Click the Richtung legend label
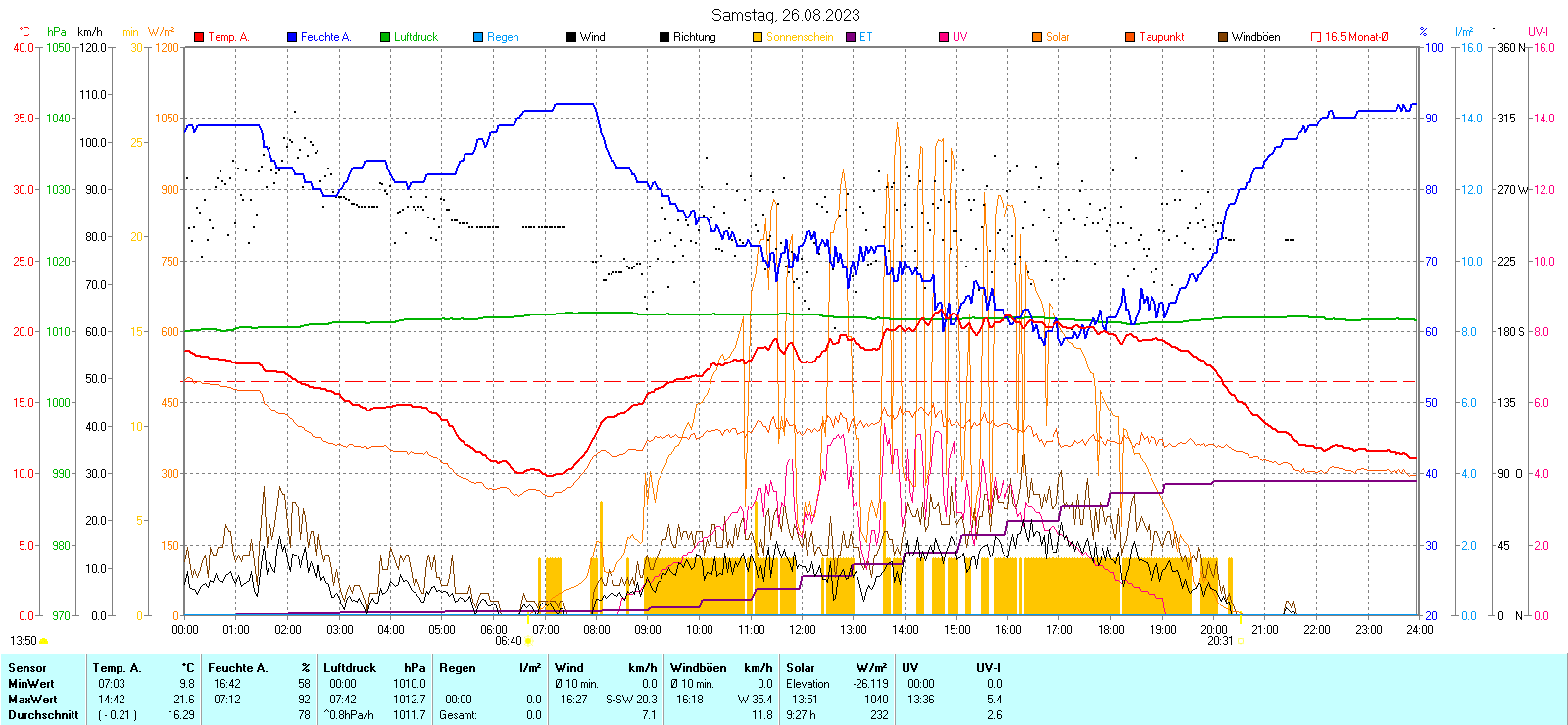Screen dimensions: 1568x725 point(694,37)
